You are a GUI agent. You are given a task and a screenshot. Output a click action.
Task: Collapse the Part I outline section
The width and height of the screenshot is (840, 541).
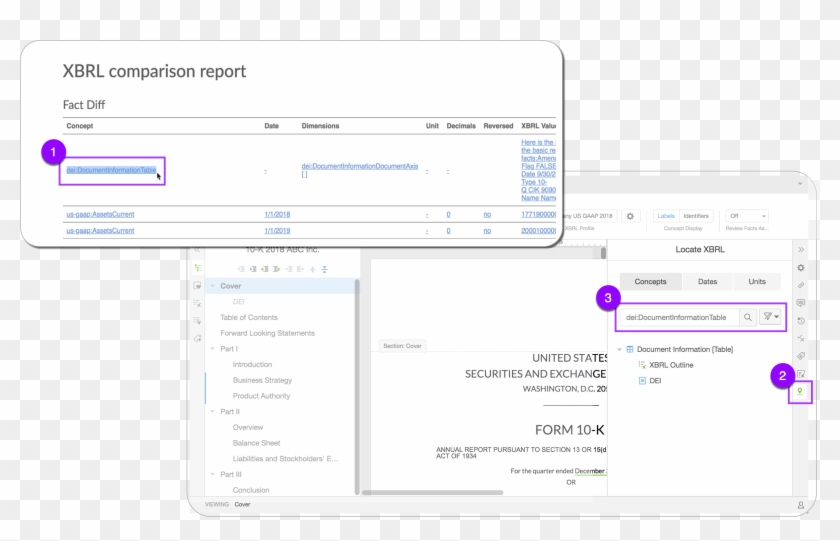[x=212, y=349]
